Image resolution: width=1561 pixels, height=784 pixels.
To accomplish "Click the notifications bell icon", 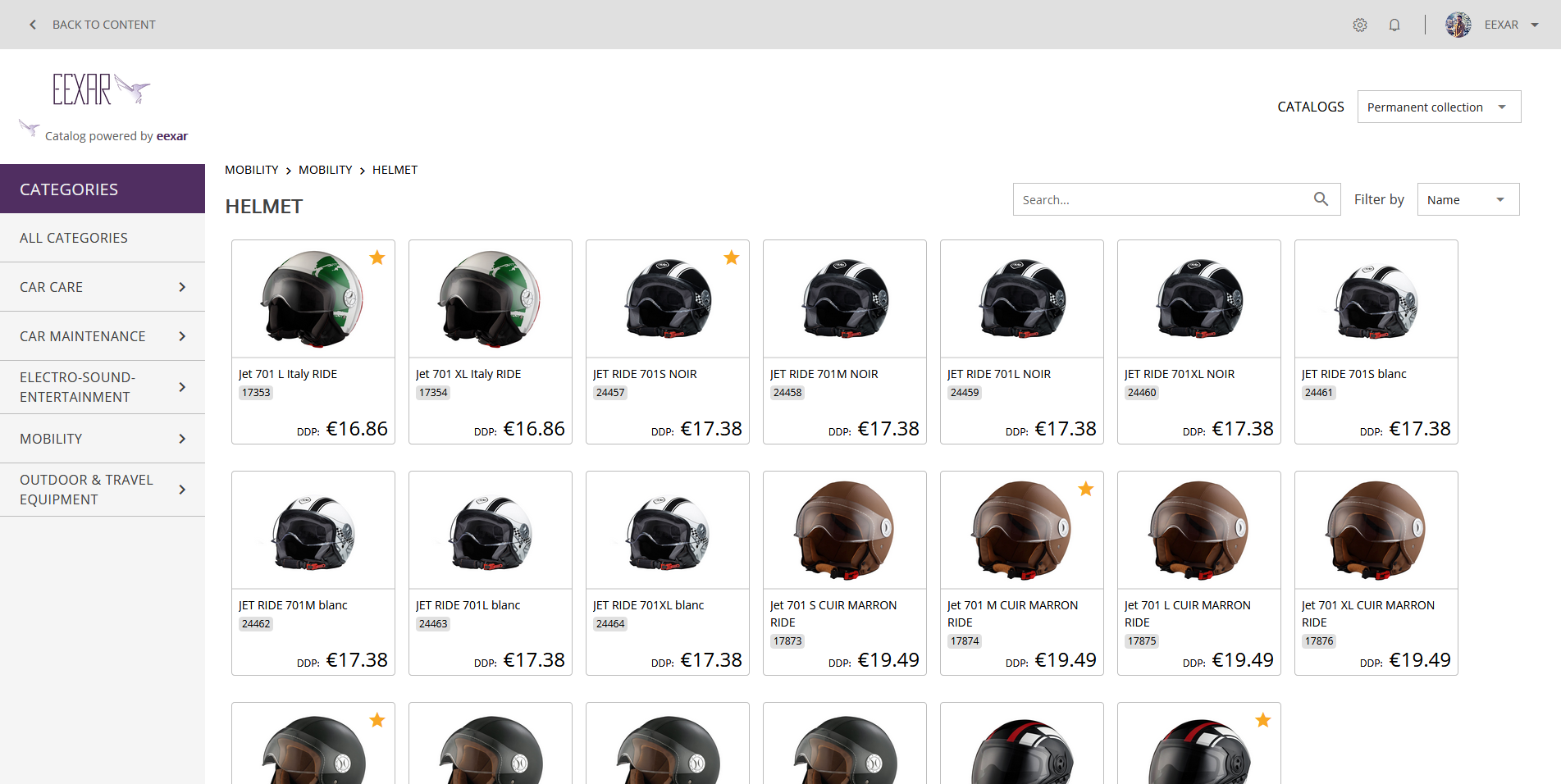I will coord(1394,25).
